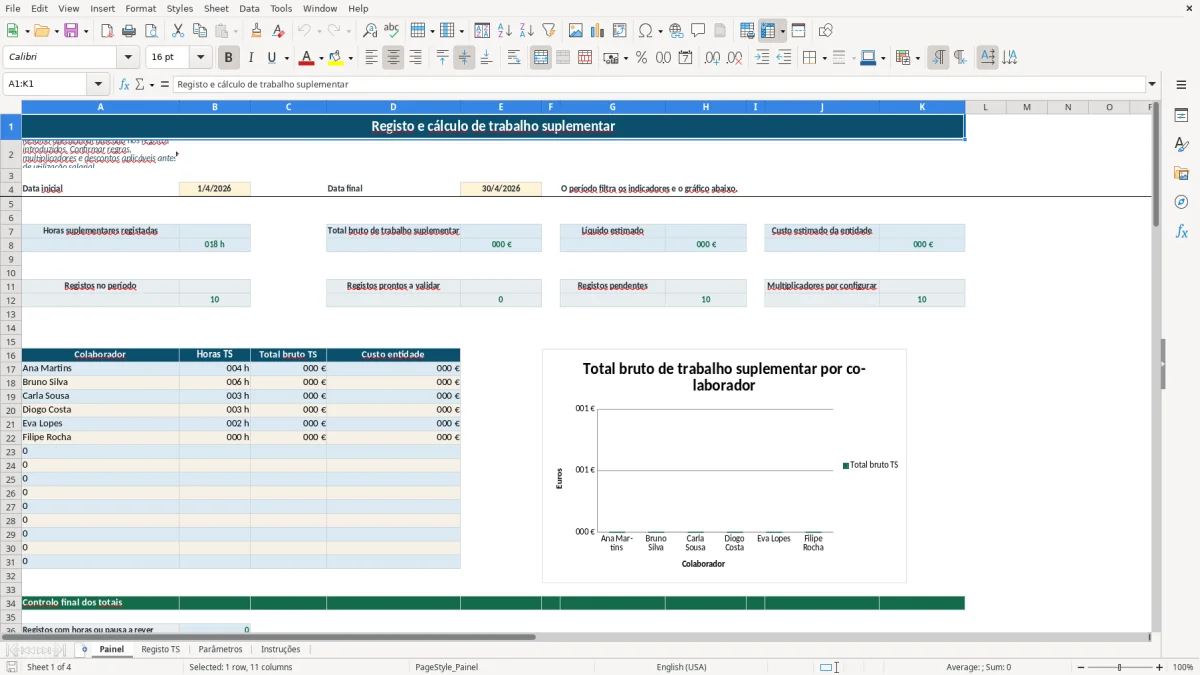This screenshot has height=675, width=1200.
Task: Open sidebar Properties panel icon
Action: coord(1181,115)
